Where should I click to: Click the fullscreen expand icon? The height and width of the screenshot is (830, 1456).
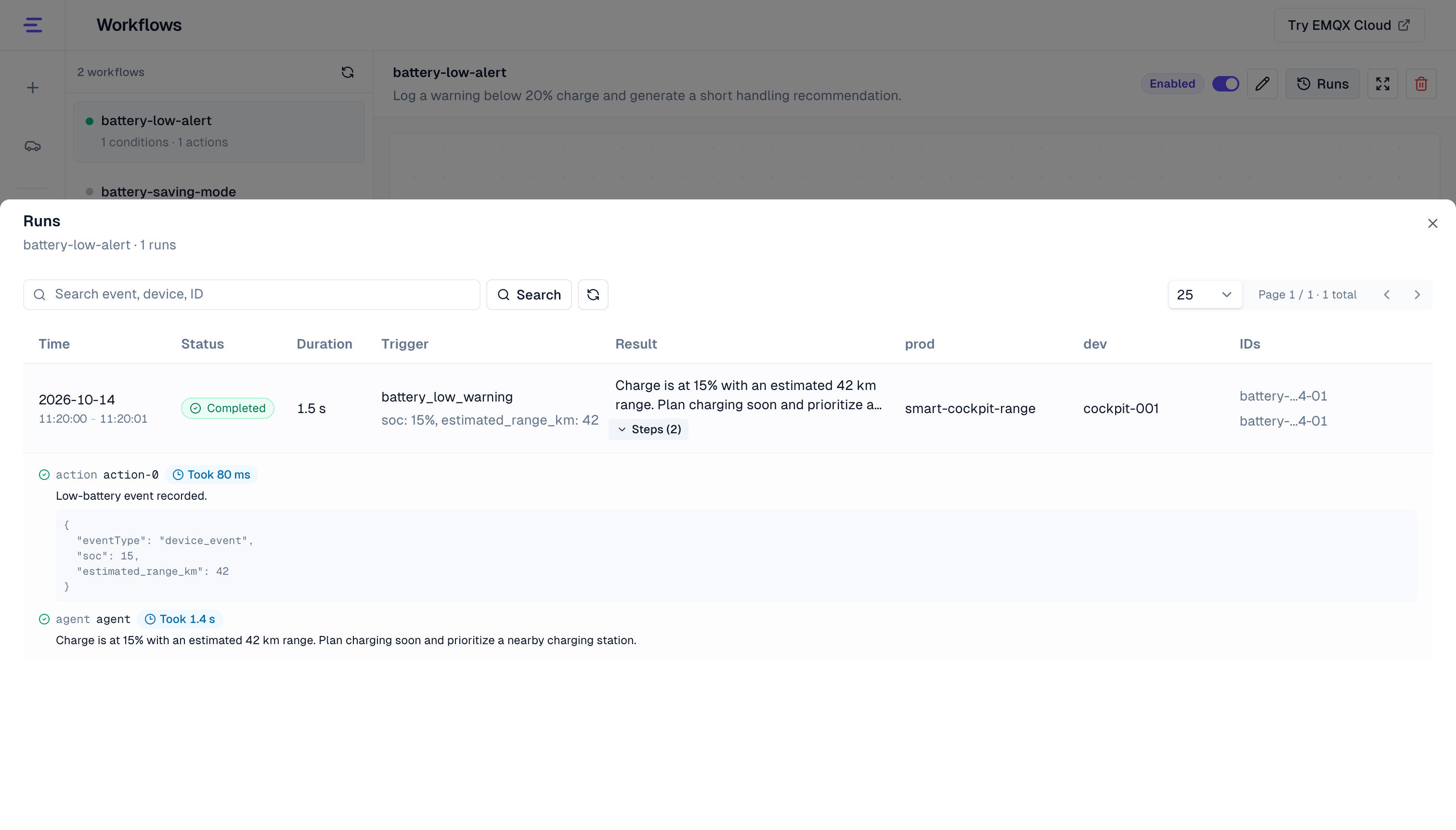[1382, 84]
